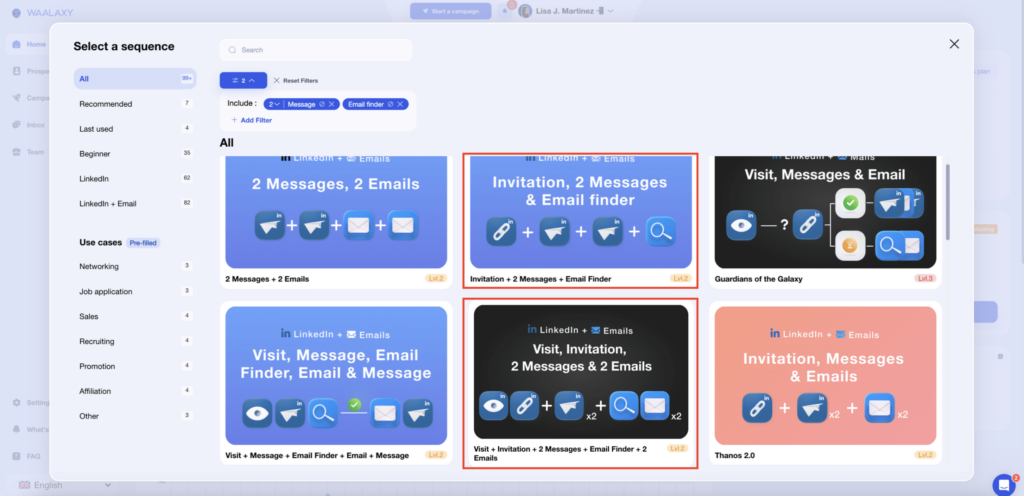This screenshot has width=1024, height=496.
Task: Open the message count dropdown showing 2
Action: (x=274, y=104)
